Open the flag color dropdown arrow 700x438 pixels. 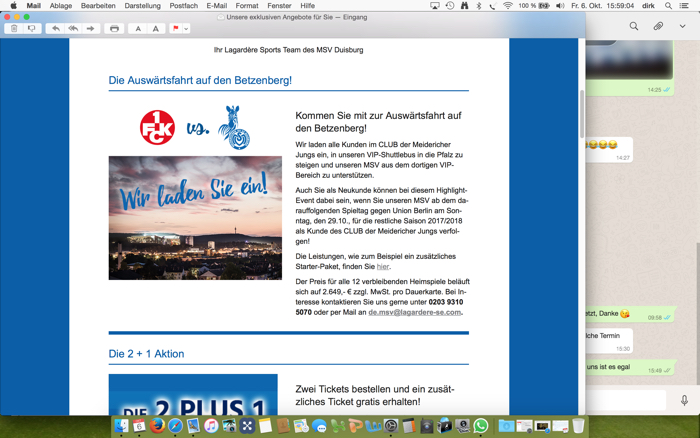186,29
